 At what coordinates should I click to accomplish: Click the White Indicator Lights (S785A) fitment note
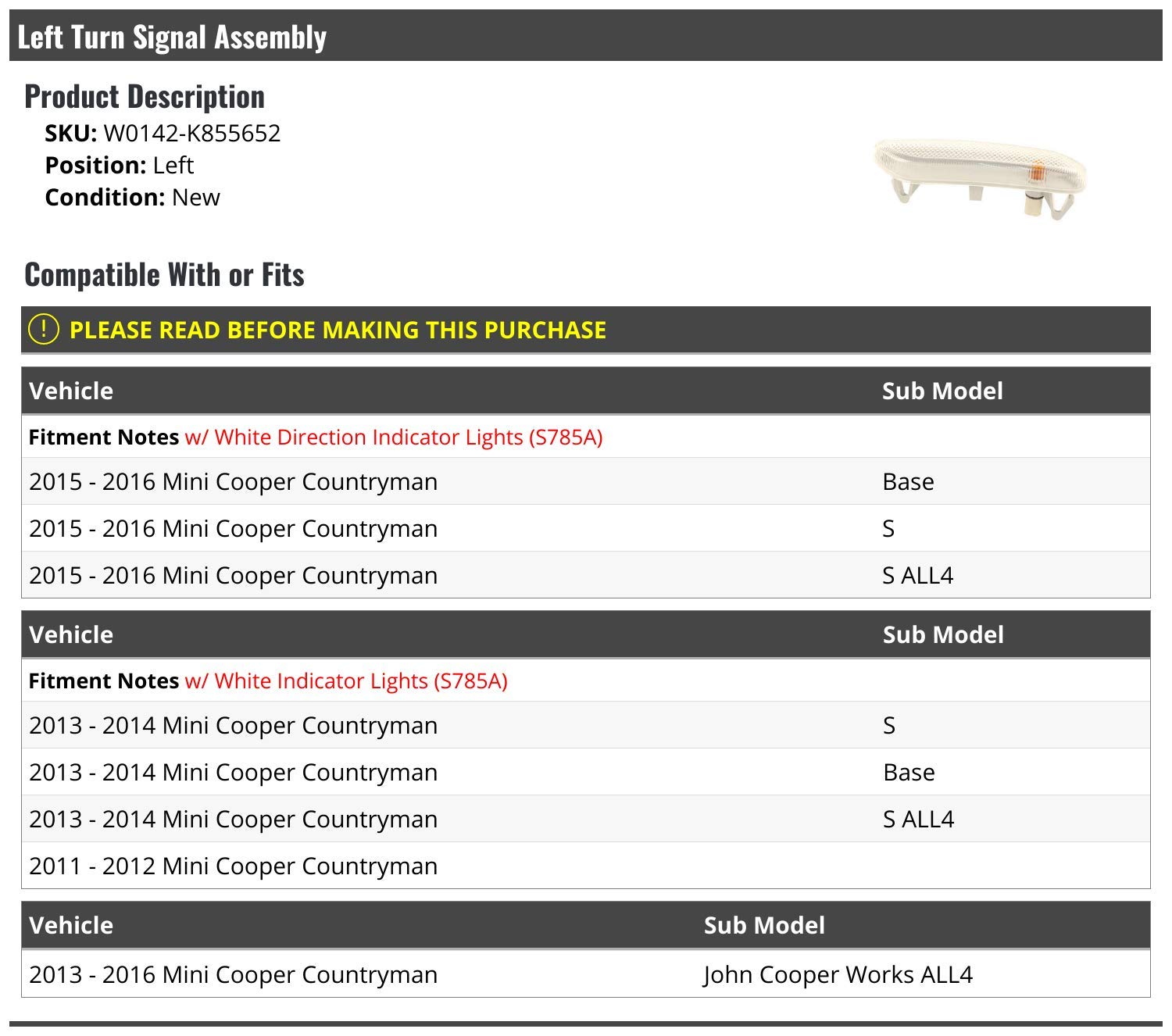coord(346,681)
